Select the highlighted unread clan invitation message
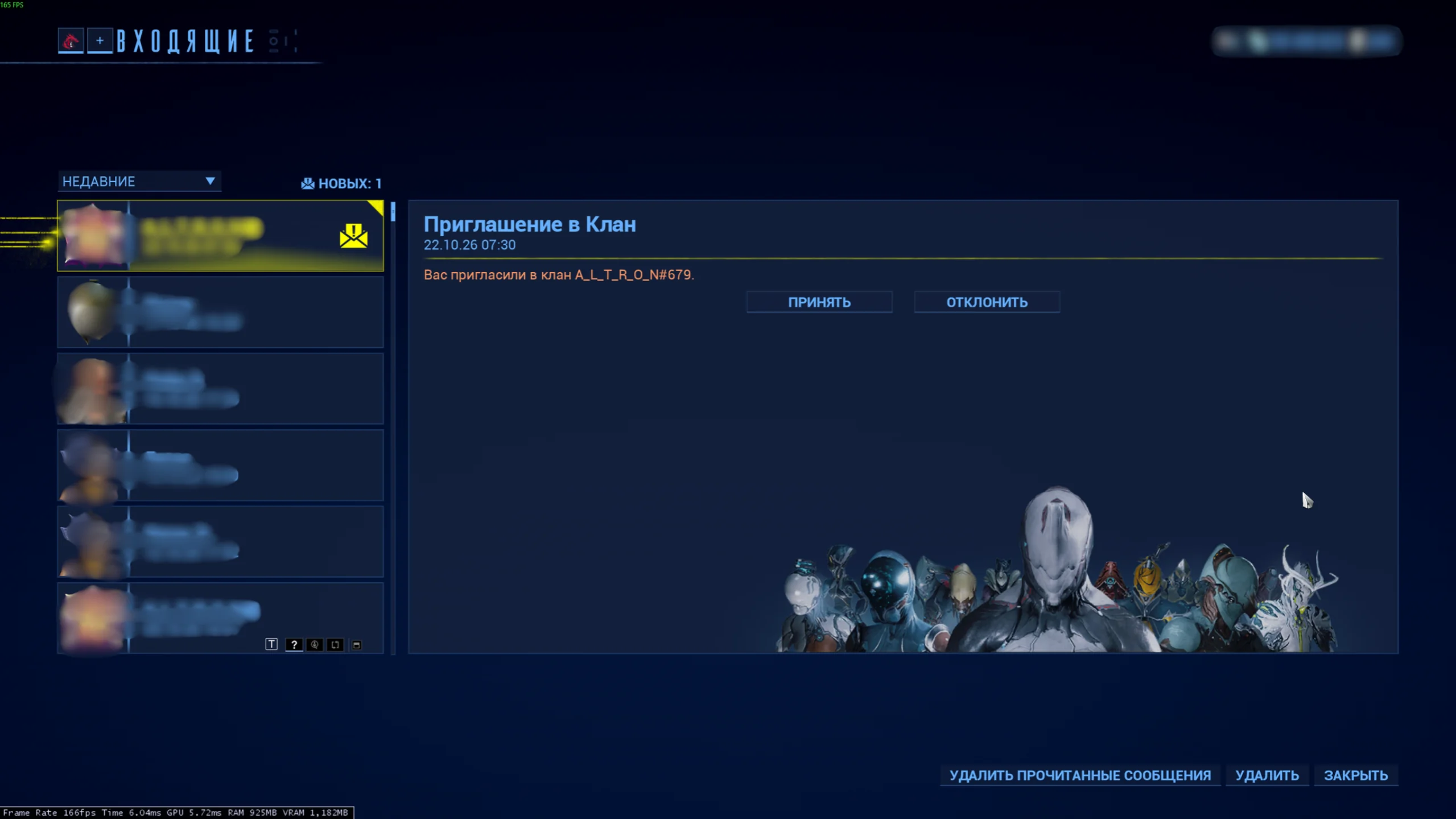Image resolution: width=1456 pixels, height=819 pixels. point(221,236)
